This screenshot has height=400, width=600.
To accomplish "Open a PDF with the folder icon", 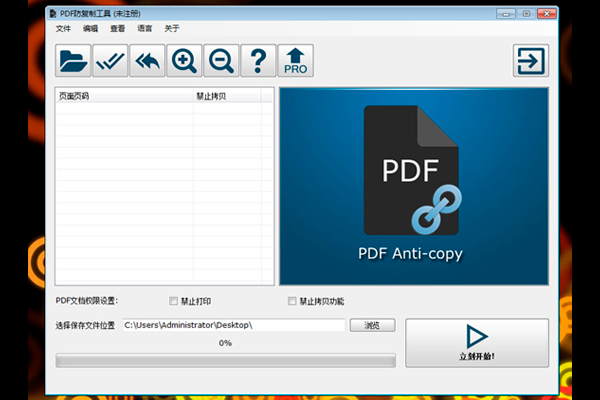I will (x=73, y=60).
